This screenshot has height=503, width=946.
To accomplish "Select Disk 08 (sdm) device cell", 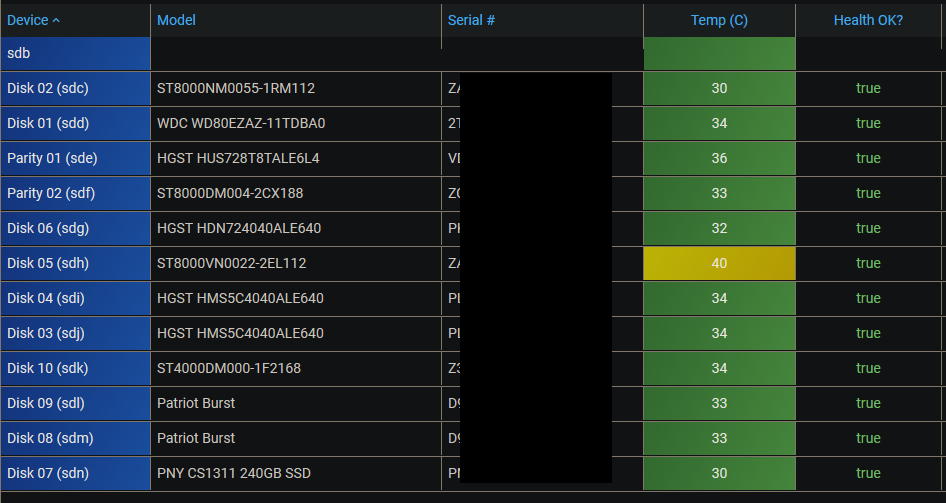I will [x=75, y=438].
